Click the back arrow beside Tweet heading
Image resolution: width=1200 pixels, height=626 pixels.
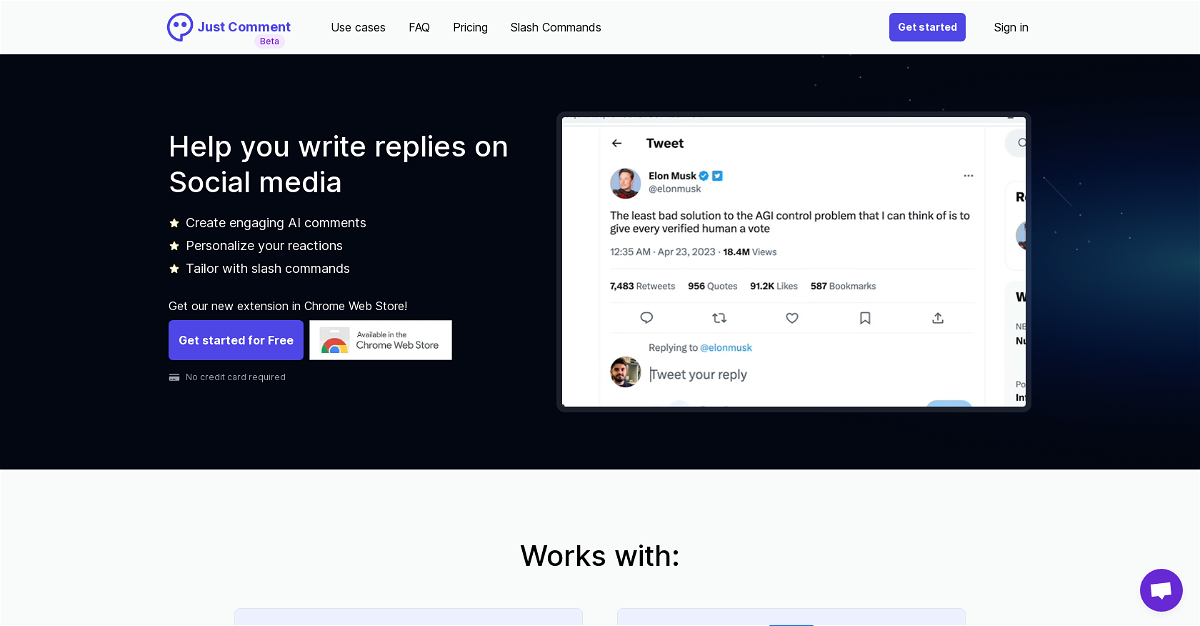tap(617, 143)
